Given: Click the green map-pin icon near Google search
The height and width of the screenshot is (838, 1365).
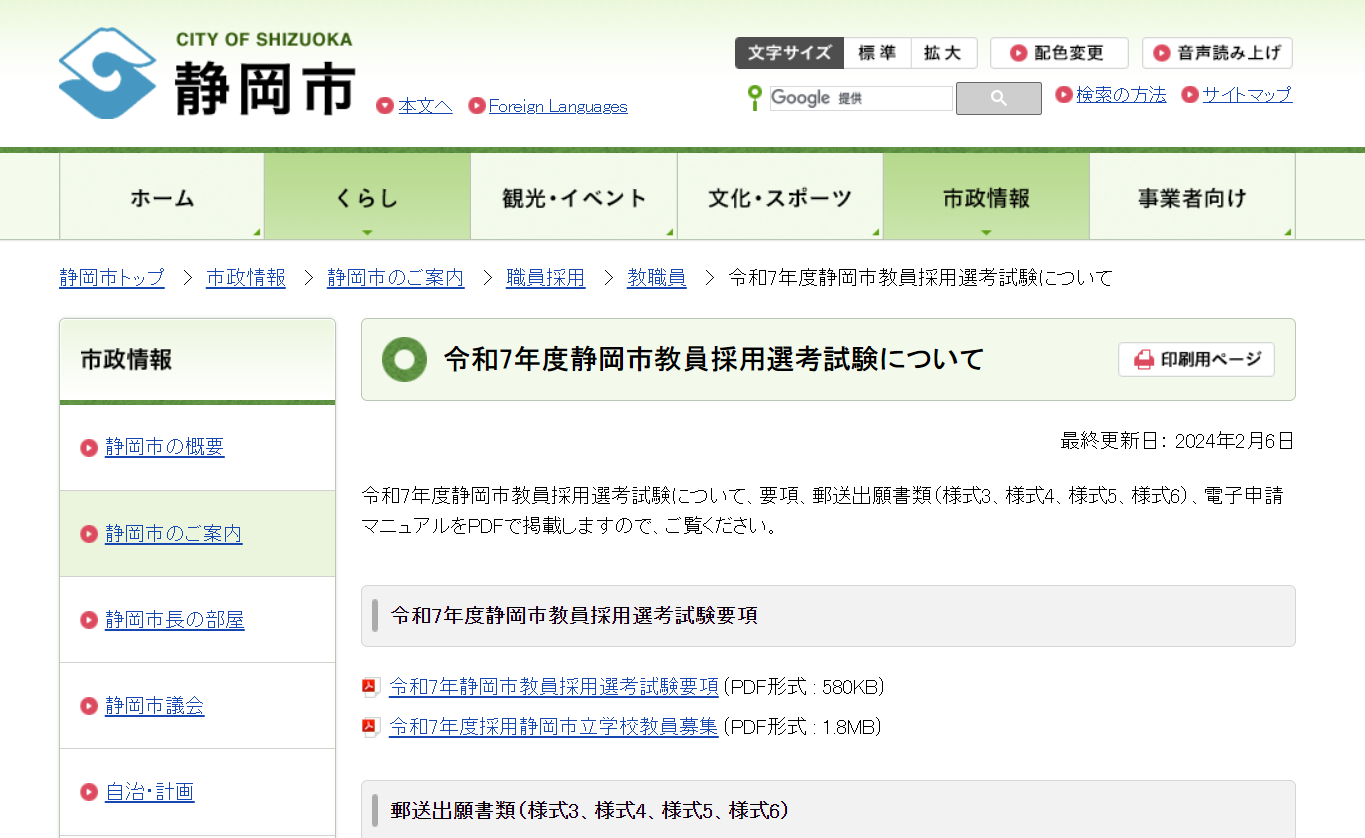Looking at the screenshot, I should point(753,97).
